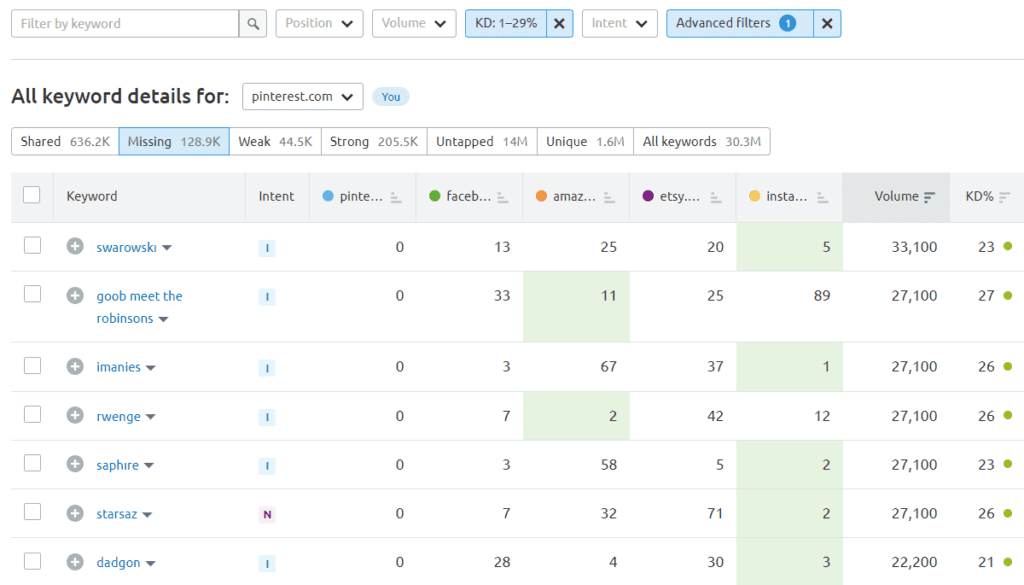Add saphire keyword via plus icon
The image size is (1024, 585).
click(75, 464)
